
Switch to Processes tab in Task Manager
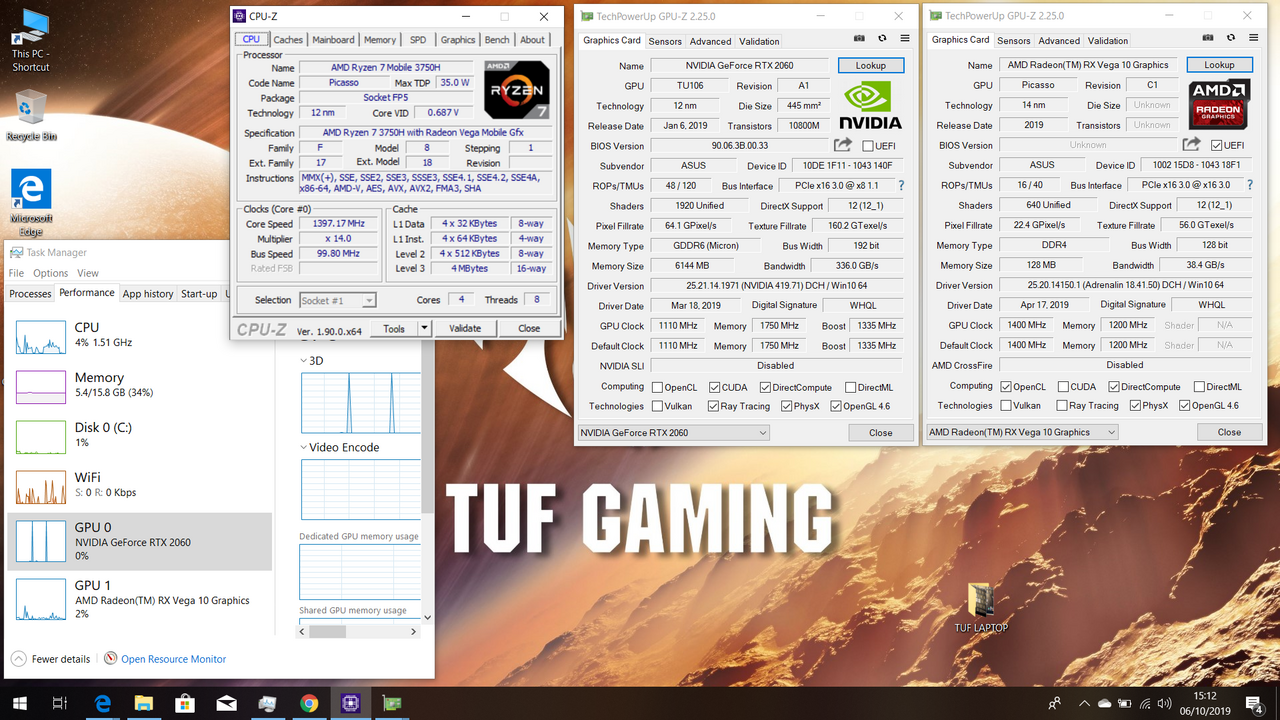point(30,294)
